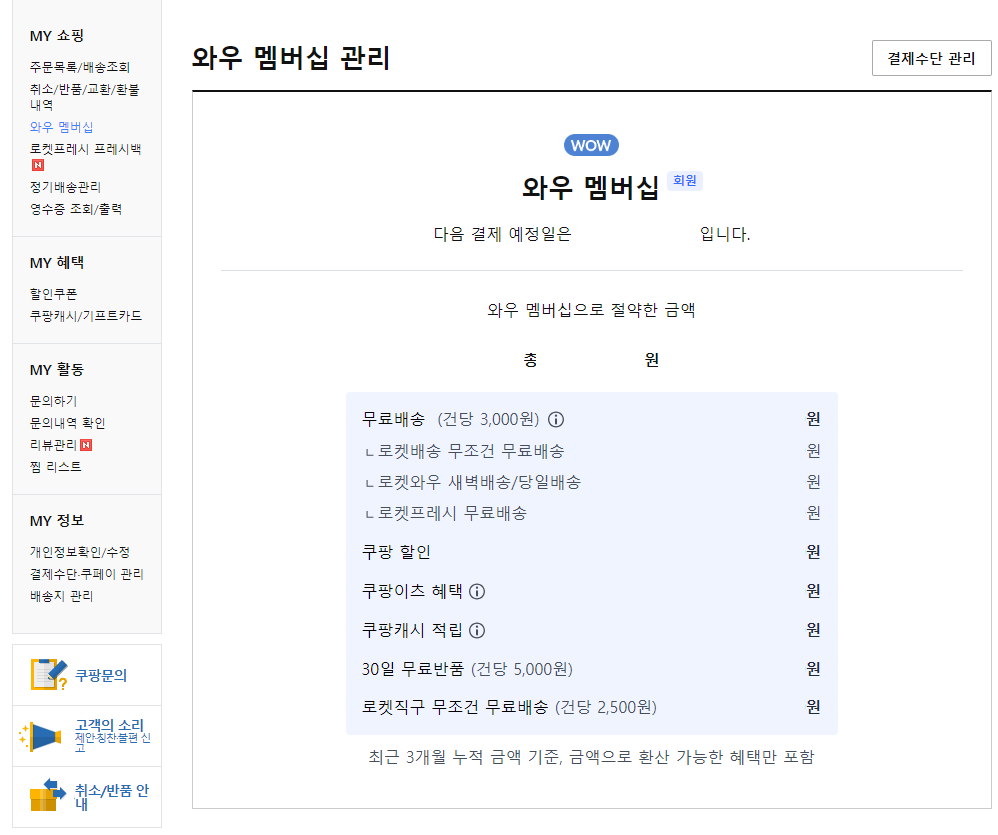The width and height of the screenshot is (998, 835).
Task: Click MY 활동 section heading
Action: 57,370
